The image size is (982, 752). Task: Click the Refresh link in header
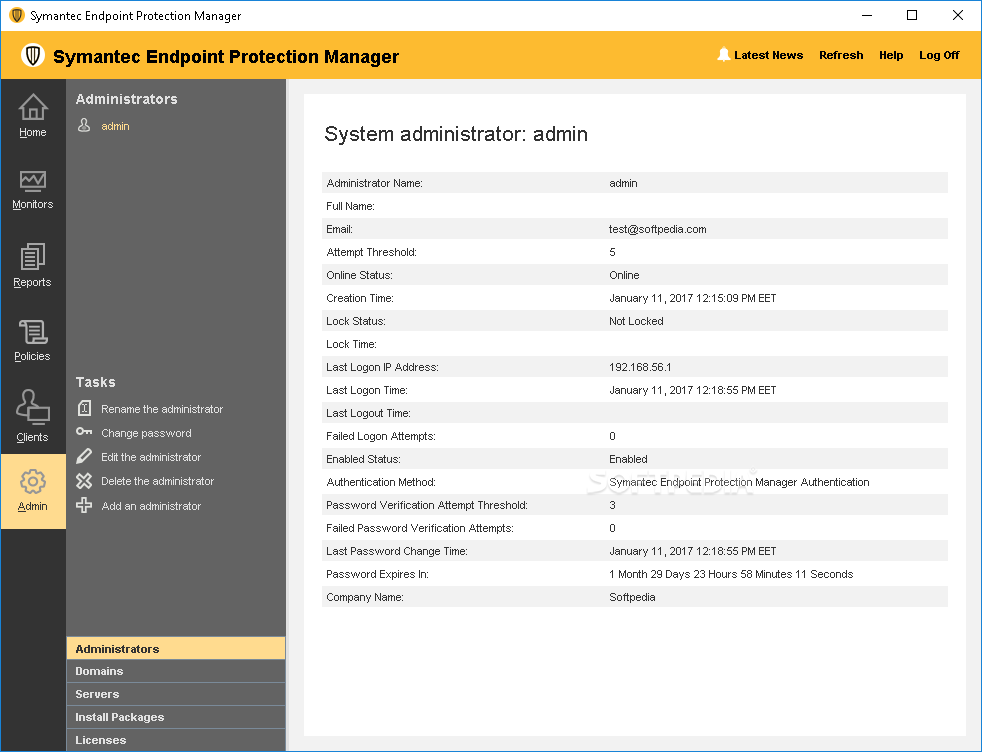click(x=841, y=55)
